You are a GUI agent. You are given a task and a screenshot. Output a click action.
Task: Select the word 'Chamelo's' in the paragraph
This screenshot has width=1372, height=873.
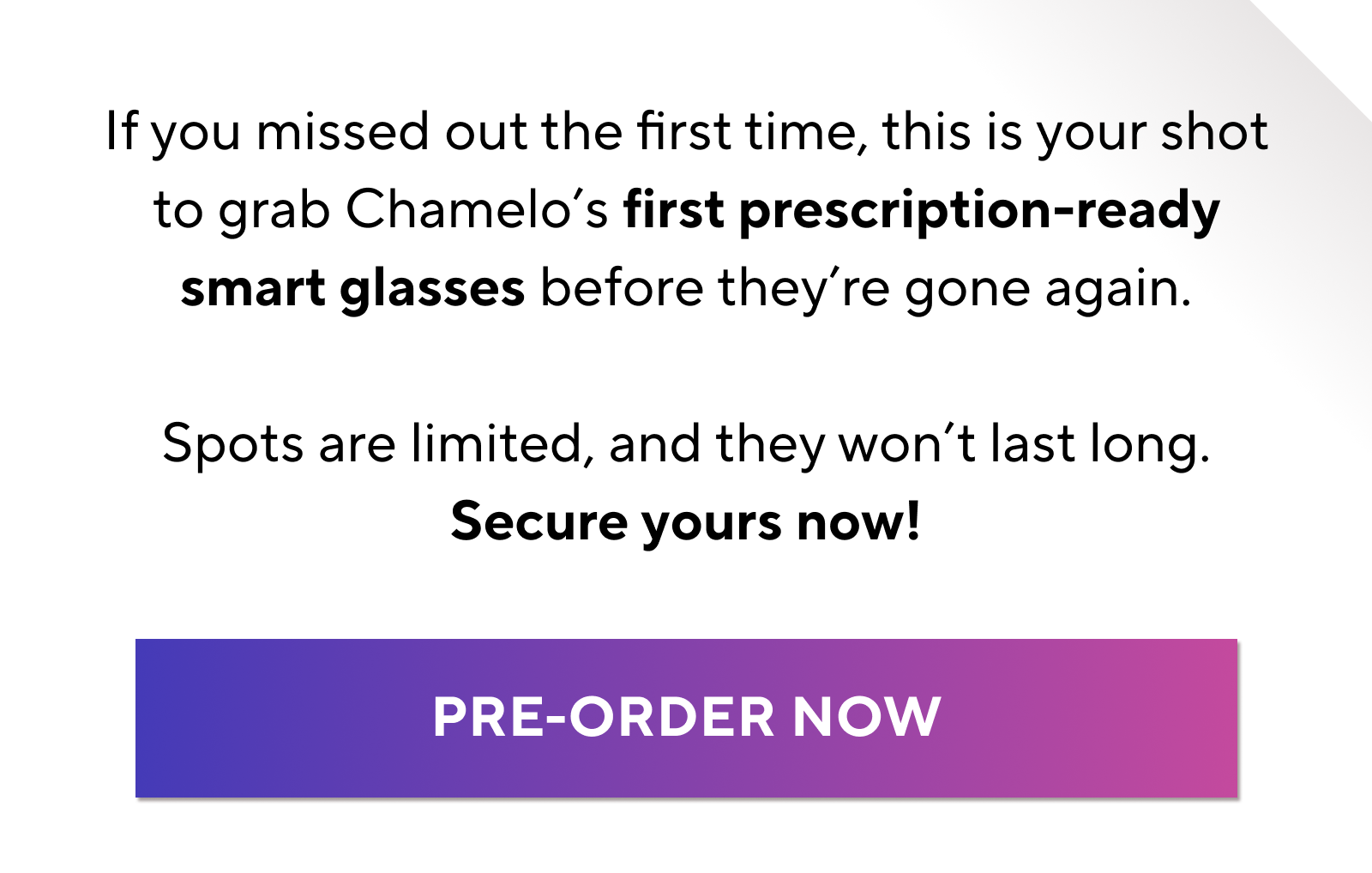point(477,210)
